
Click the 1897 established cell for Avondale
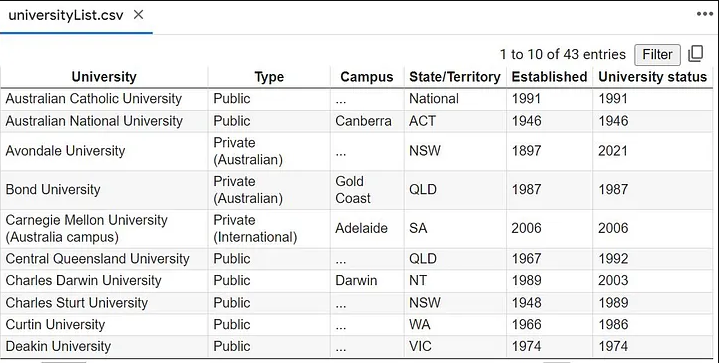[x=526, y=151]
